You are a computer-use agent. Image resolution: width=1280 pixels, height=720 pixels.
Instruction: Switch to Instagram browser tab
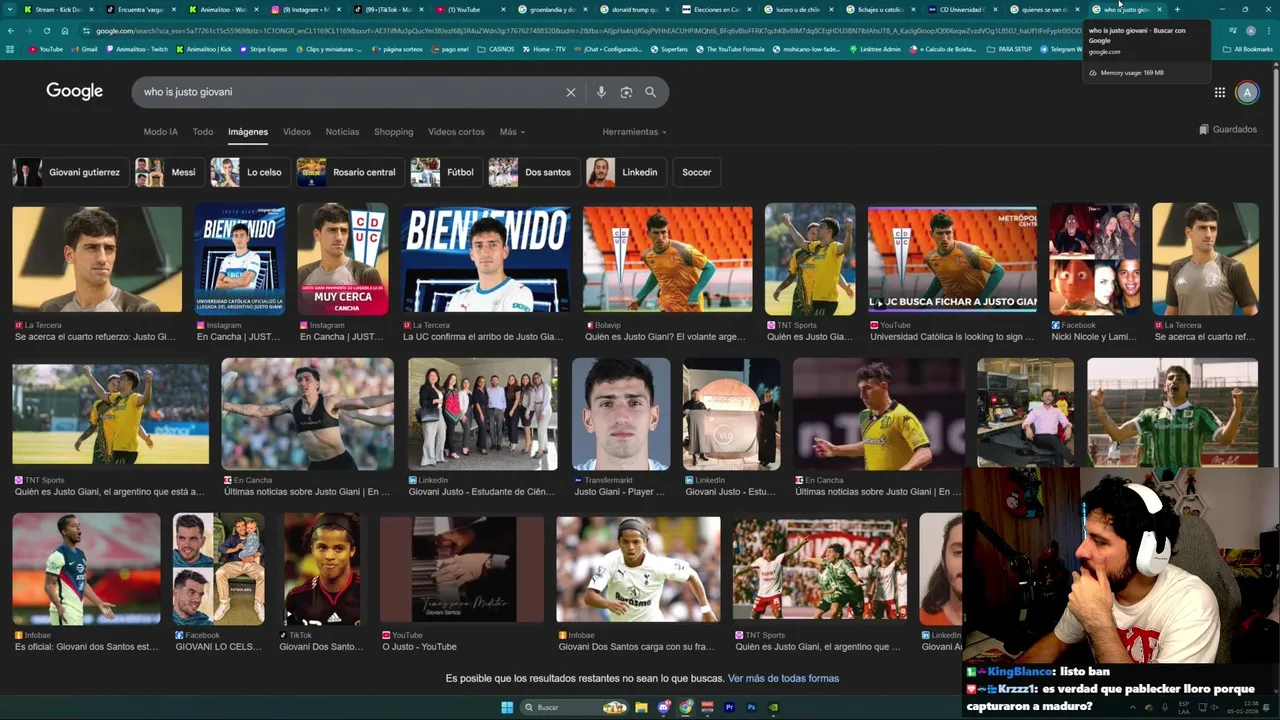305,9
